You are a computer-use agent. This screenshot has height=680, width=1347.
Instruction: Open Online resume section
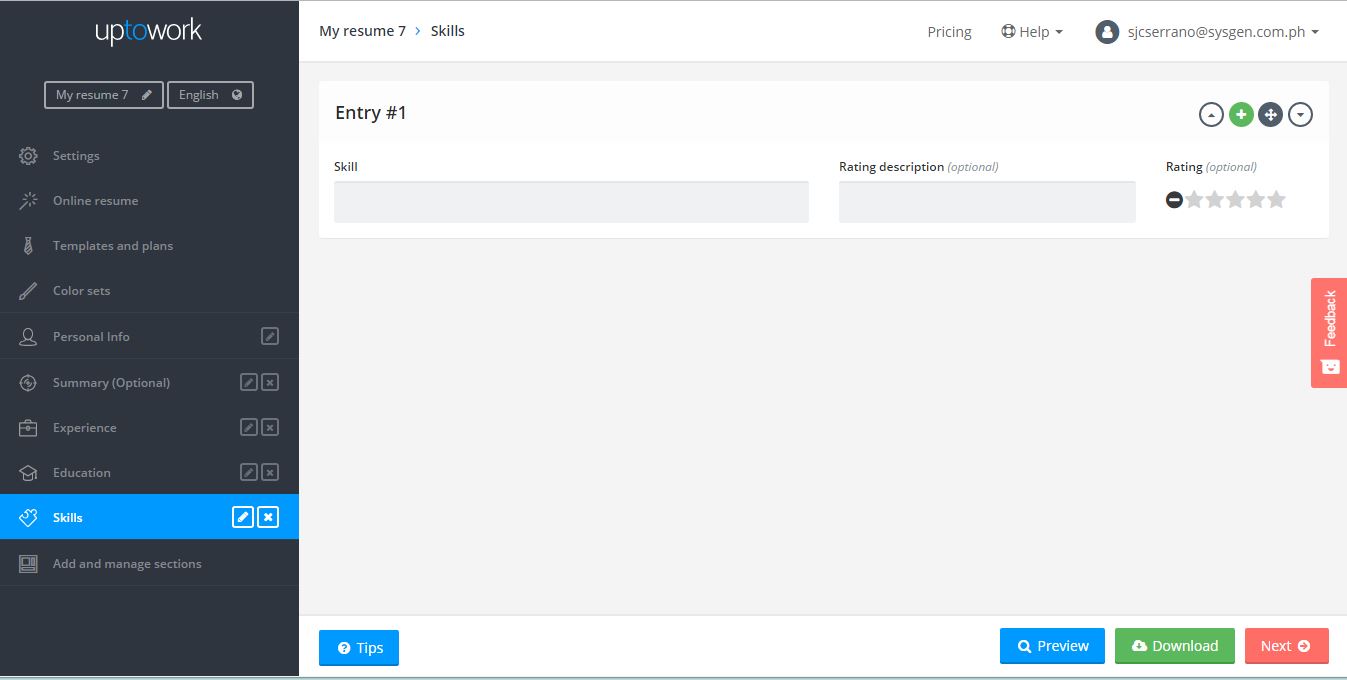pyautogui.click(x=149, y=201)
